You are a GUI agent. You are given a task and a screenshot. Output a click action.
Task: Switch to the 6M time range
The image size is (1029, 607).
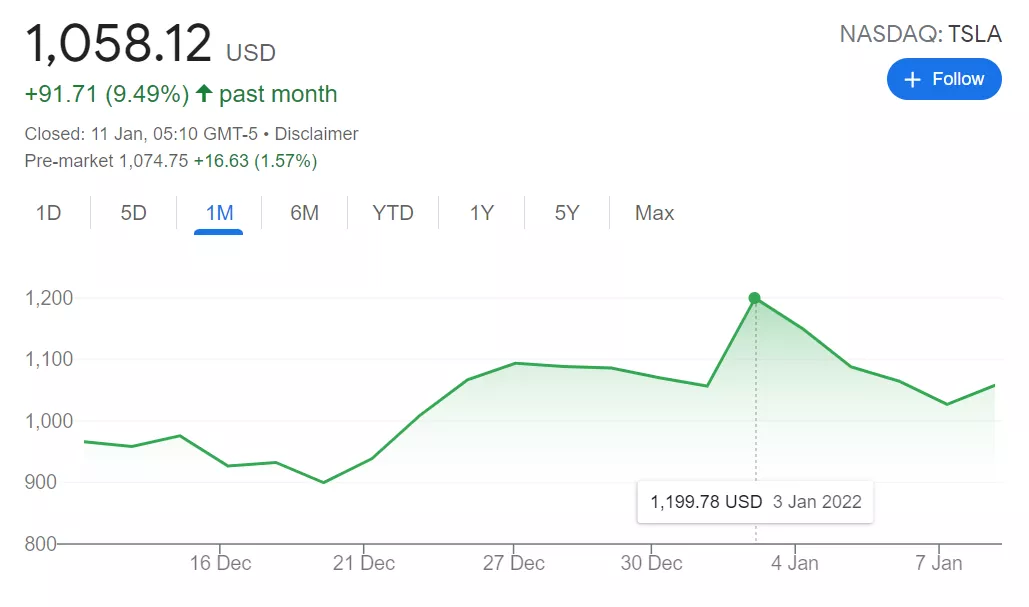304,213
